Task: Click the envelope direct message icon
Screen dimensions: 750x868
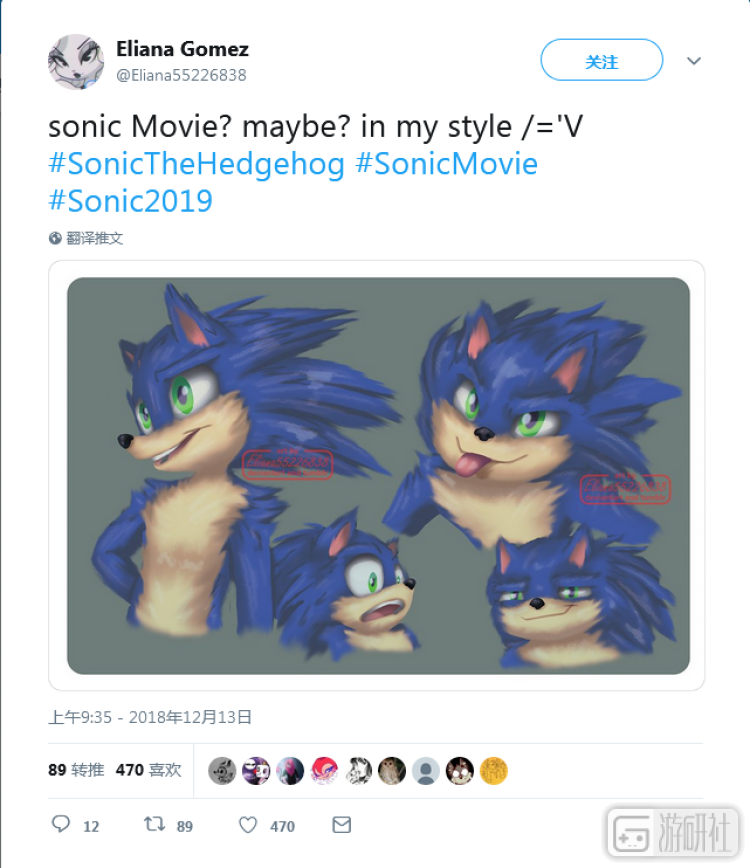Action: pos(342,825)
